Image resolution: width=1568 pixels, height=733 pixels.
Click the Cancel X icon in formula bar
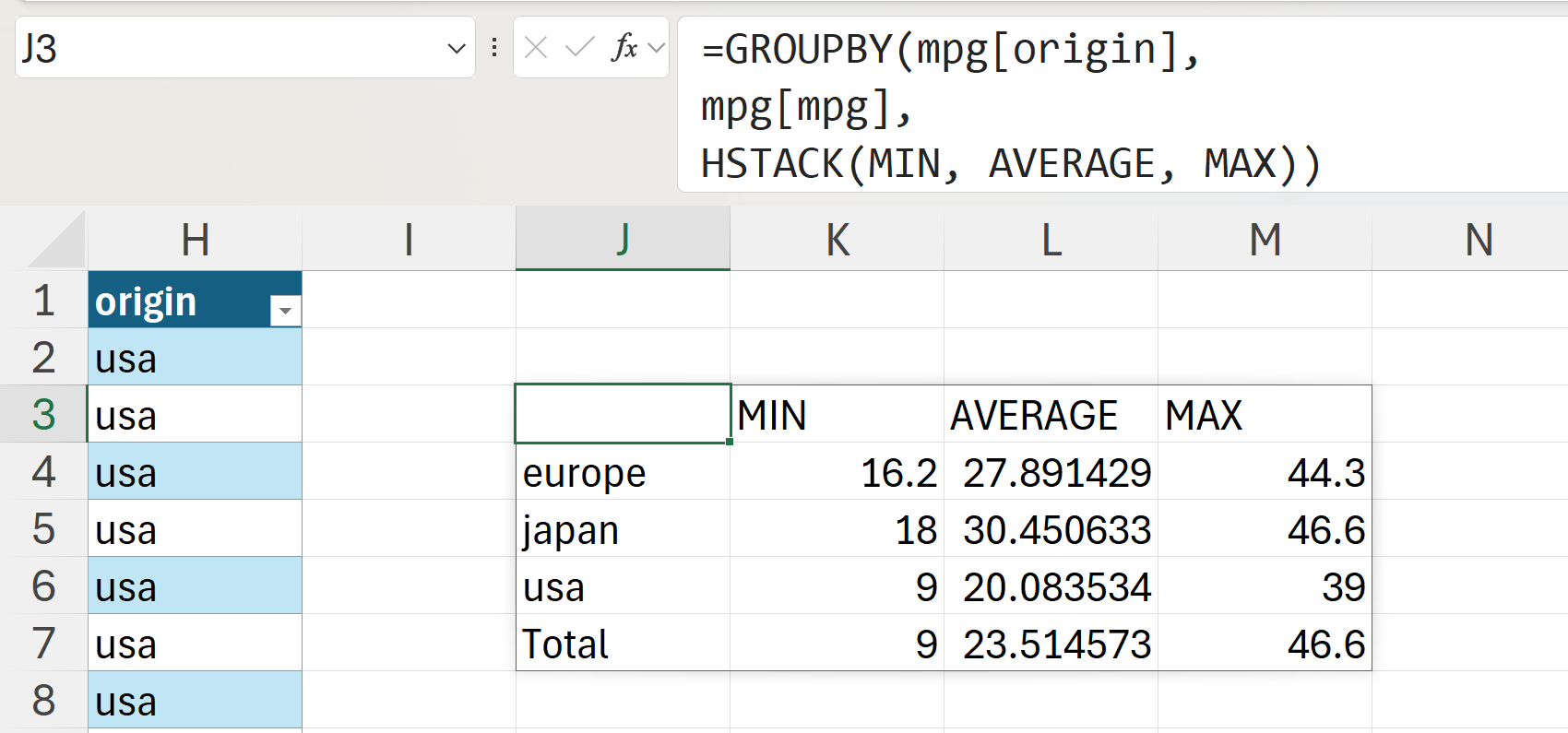coord(536,47)
